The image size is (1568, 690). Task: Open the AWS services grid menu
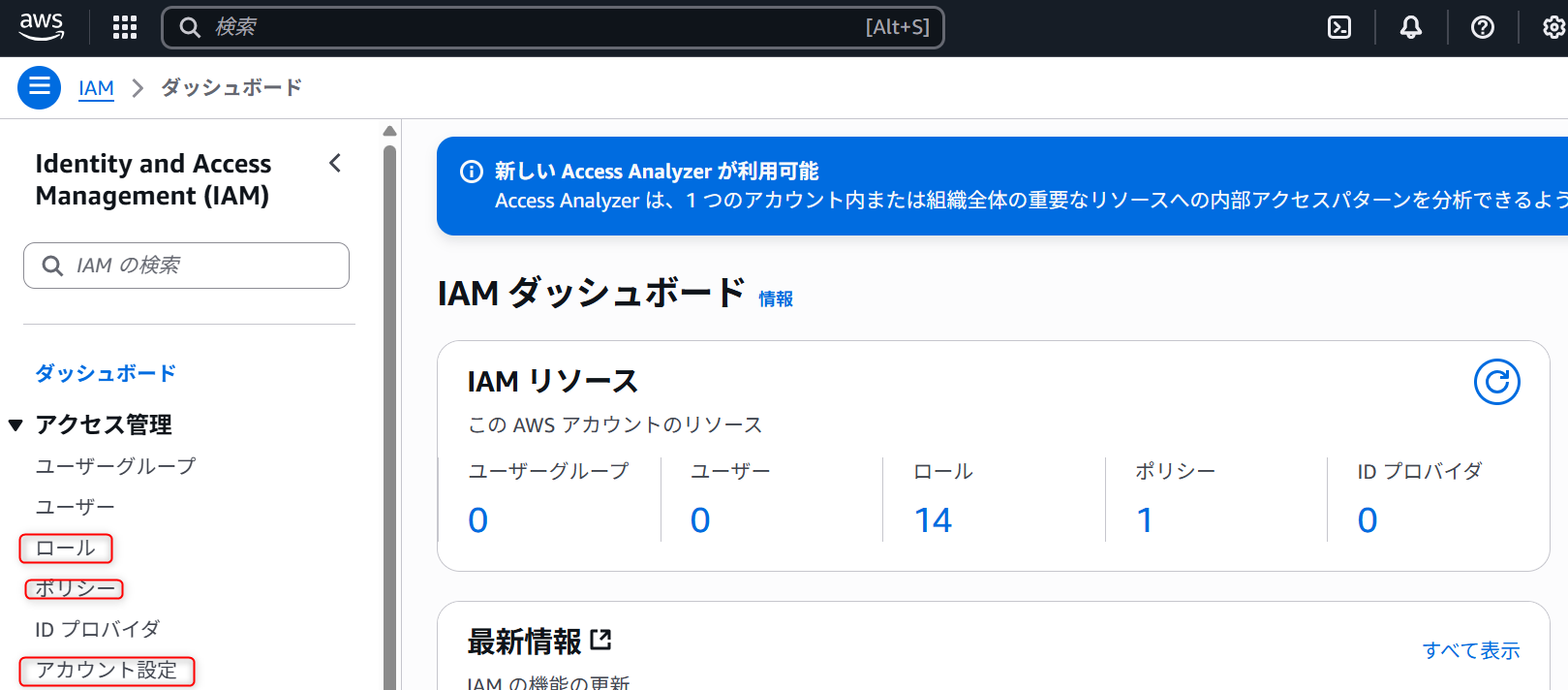coord(125,27)
